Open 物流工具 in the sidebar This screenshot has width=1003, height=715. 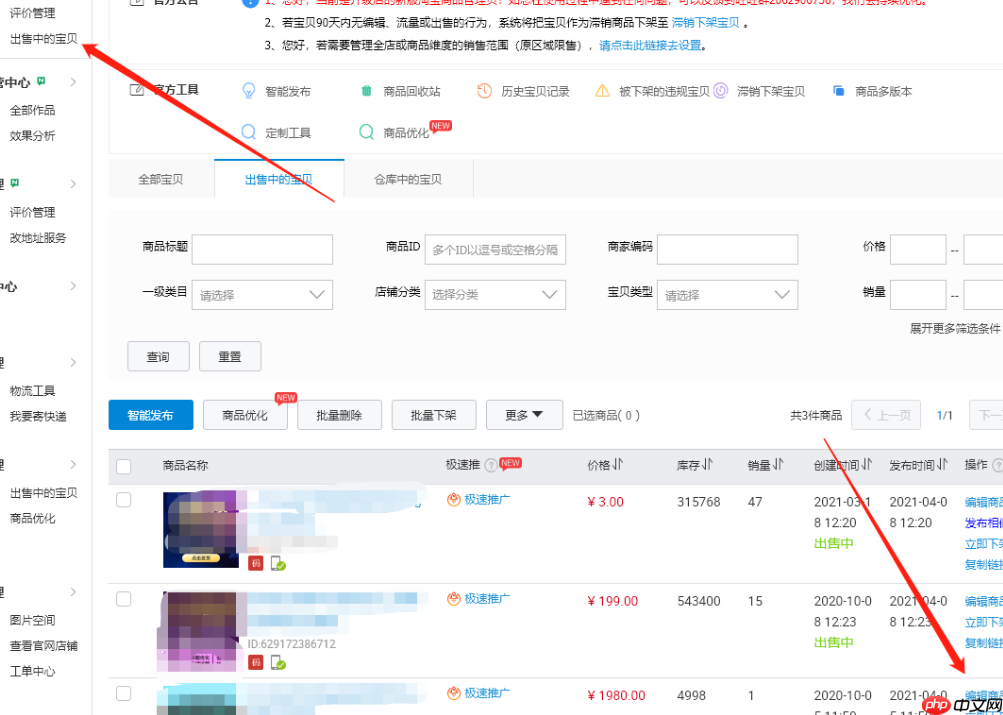[33, 391]
